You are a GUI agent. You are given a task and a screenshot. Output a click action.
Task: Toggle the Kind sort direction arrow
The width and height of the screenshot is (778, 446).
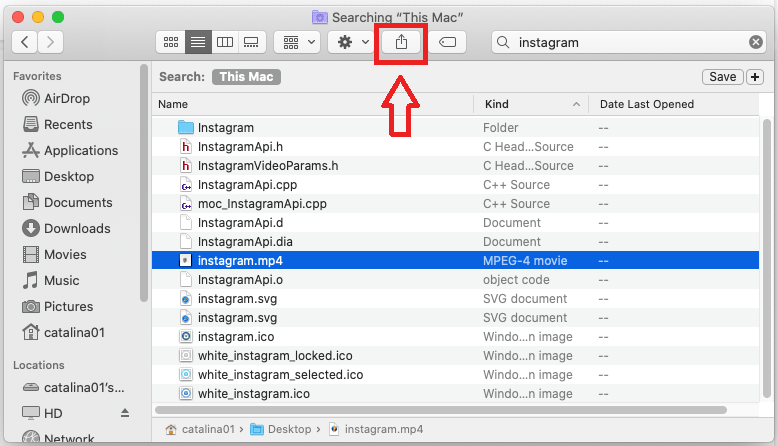[576, 104]
